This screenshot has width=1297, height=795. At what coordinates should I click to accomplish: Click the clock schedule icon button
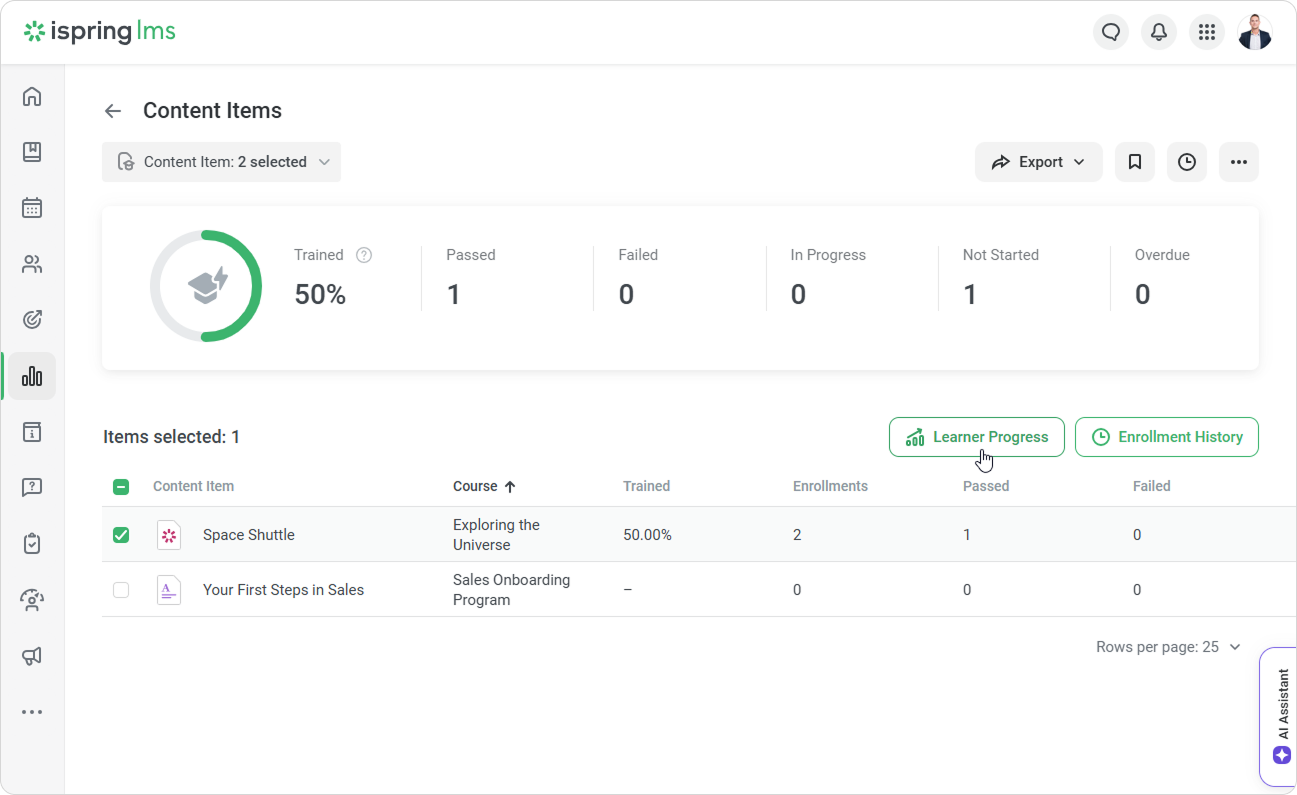click(x=1187, y=162)
